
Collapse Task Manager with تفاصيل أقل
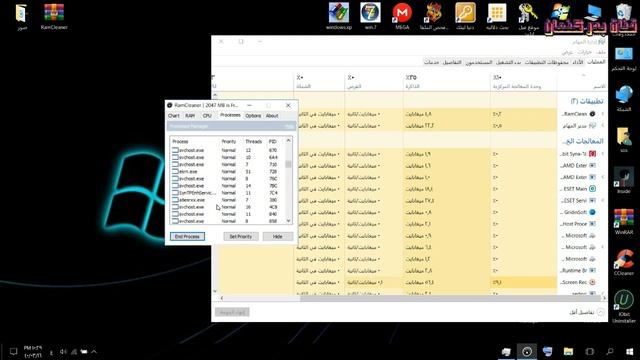(x=586, y=312)
